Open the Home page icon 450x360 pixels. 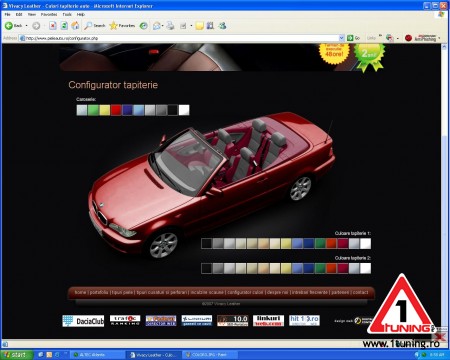pyautogui.click(x=75, y=26)
